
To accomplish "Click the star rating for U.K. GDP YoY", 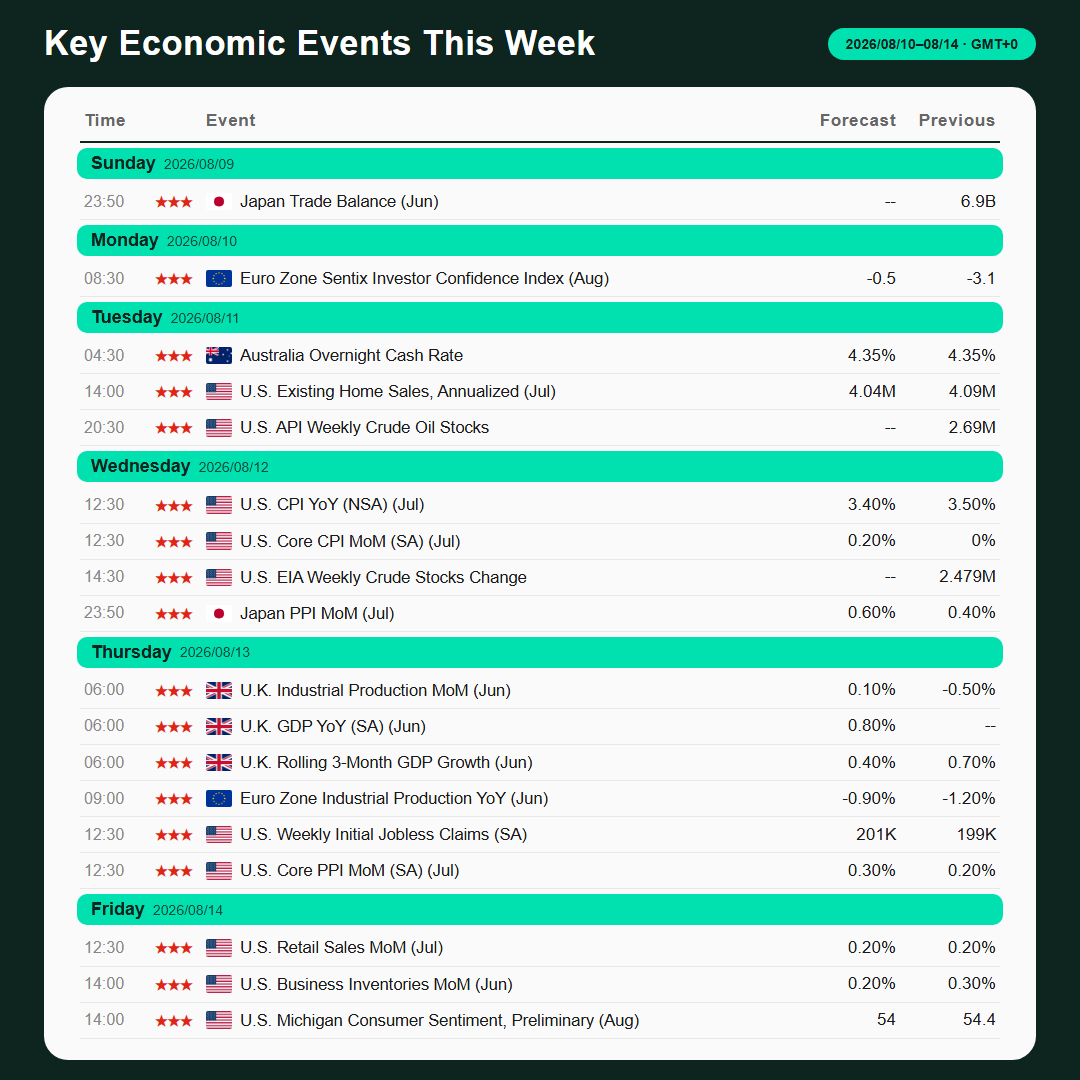I will [174, 727].
